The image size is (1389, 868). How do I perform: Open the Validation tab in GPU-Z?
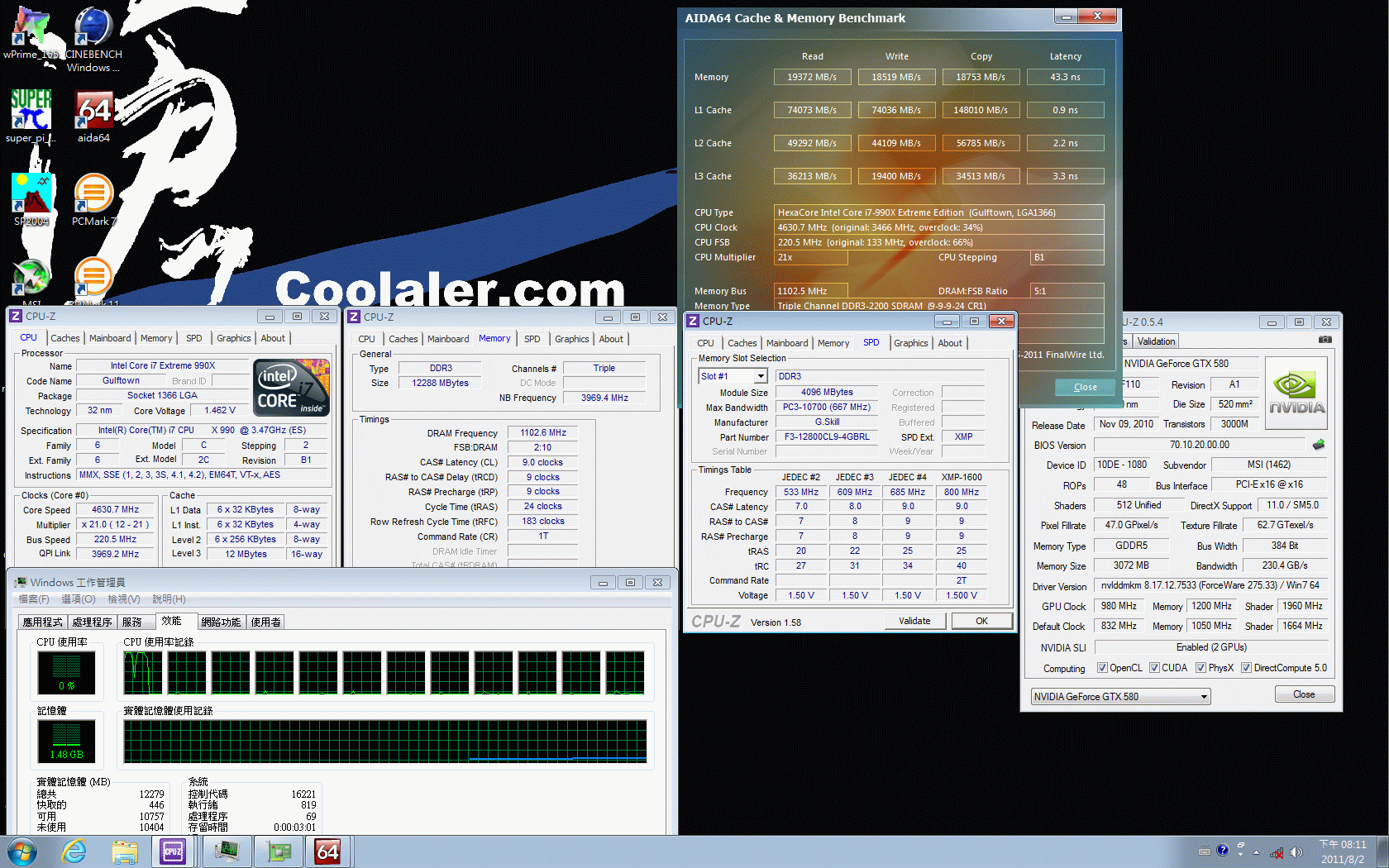pyautogui.click(x=1156, y=341)
